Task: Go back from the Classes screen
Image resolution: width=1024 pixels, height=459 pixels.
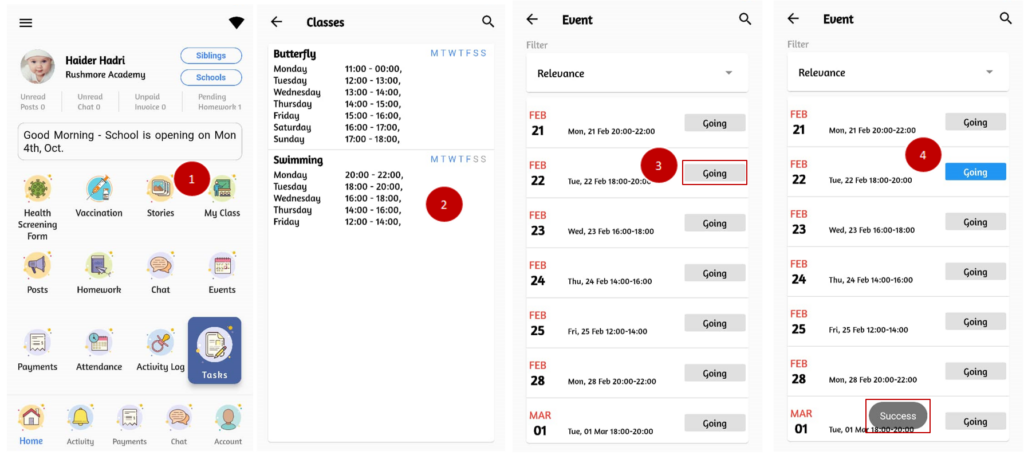Action: [x=277, y=21]
